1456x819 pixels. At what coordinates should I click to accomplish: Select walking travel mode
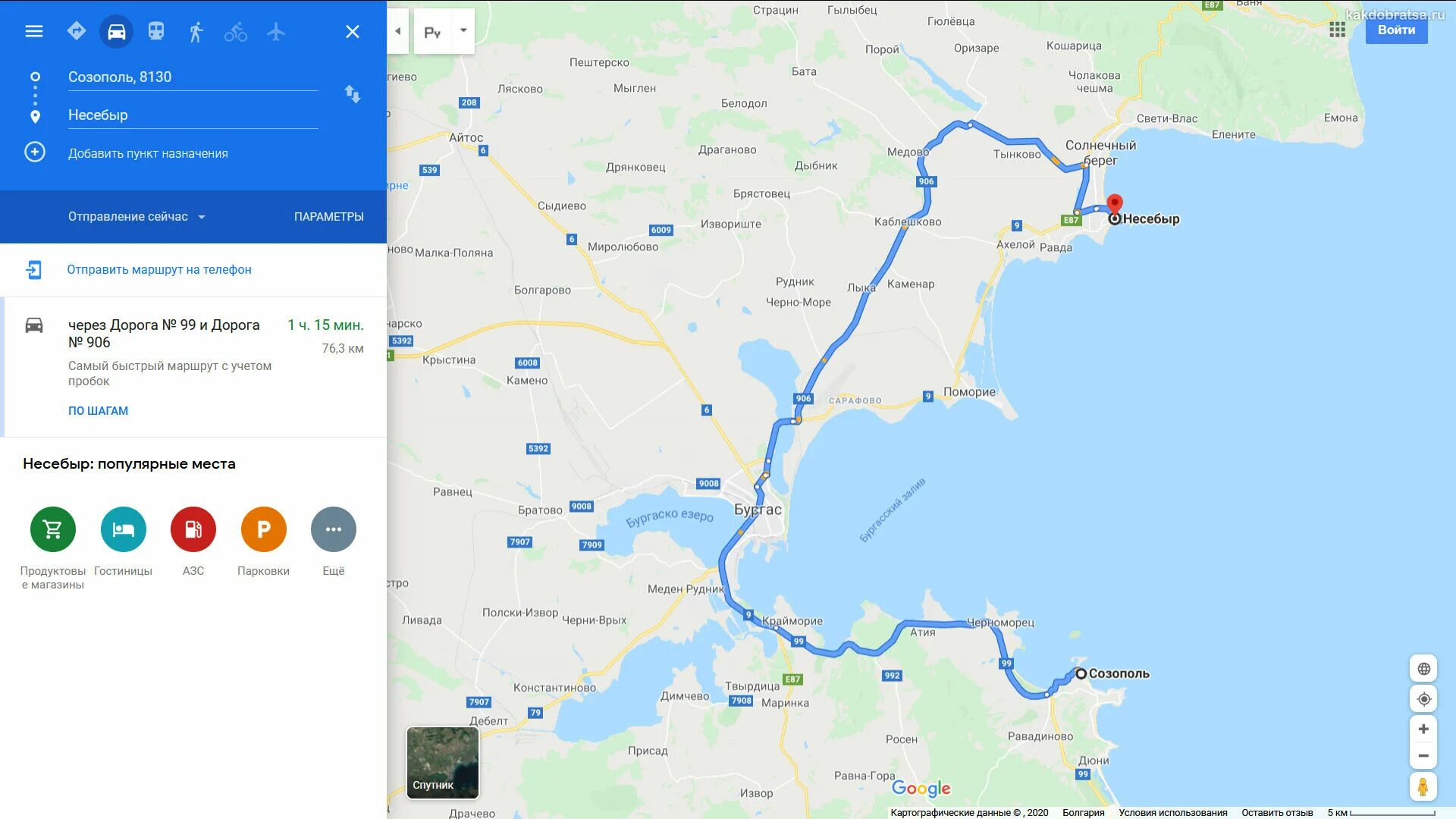point(196,32)
